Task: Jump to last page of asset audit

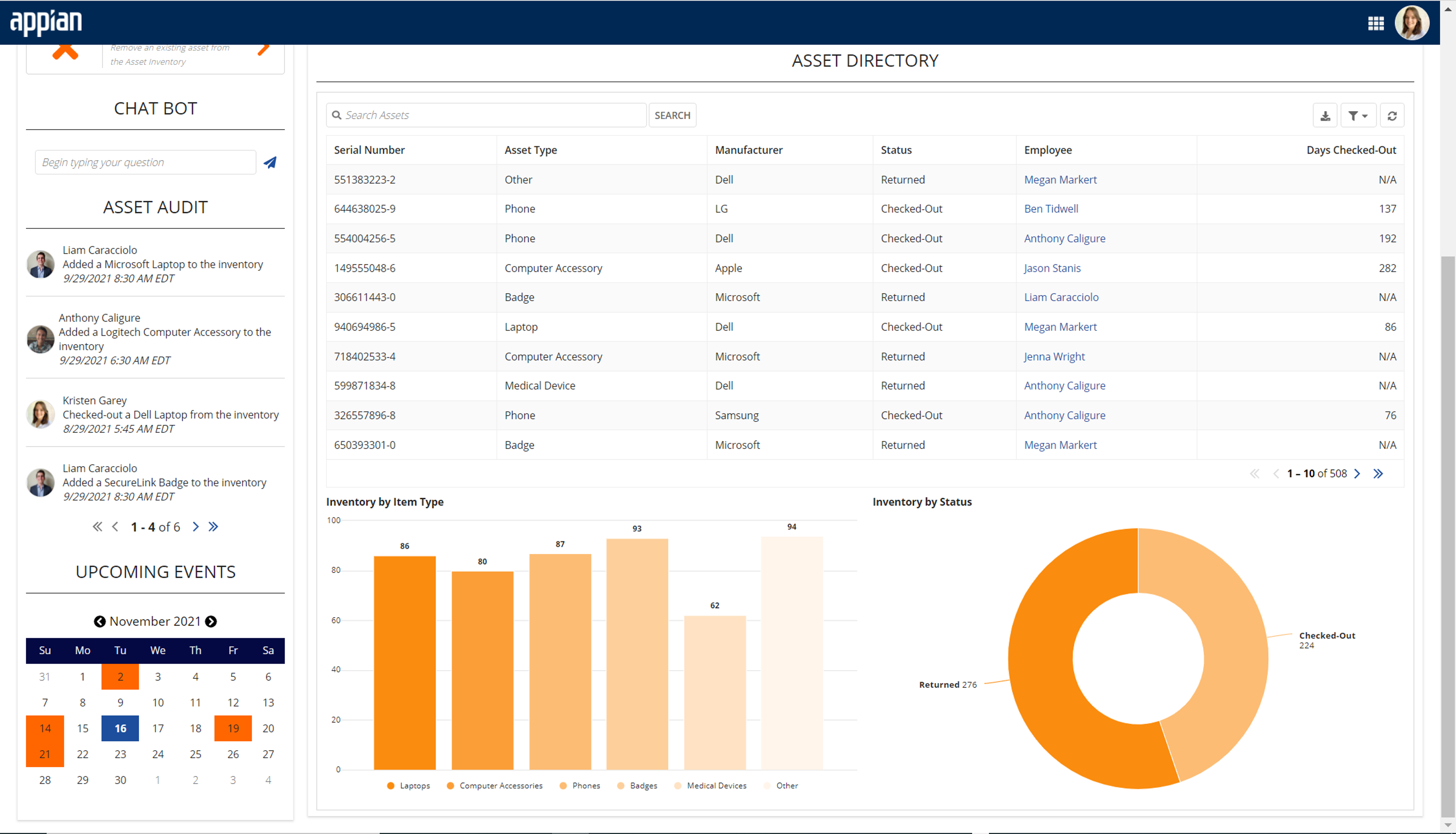Action: [x=213, y=527]
